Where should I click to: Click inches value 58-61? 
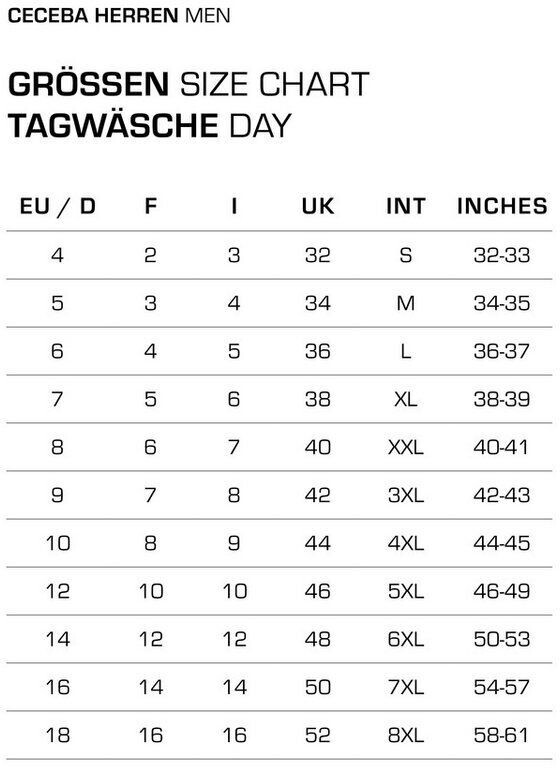pos(502,735)
